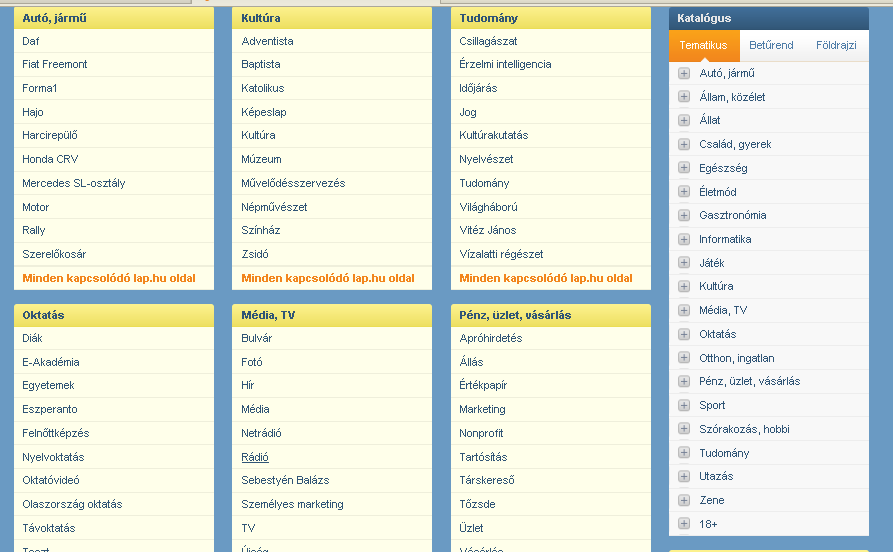Switch to the Földrajzi catalog tab
Image resolution: width=893 pixels, height=552 pixels.
(x=836, y=46)
